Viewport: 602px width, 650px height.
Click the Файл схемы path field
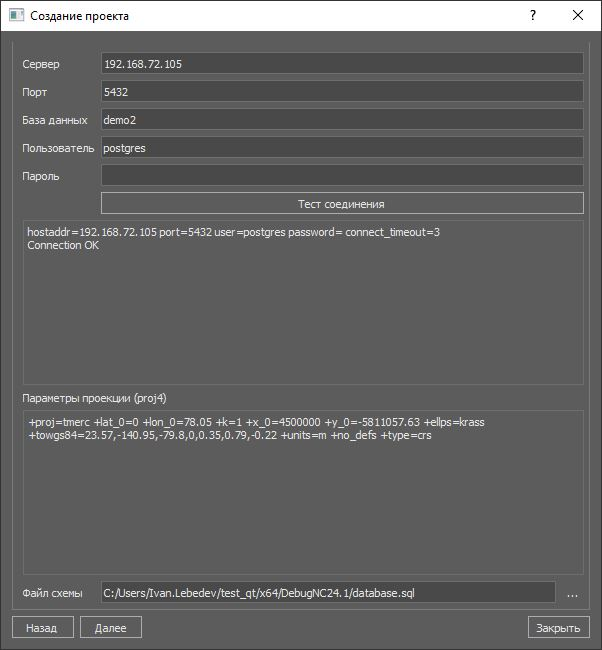click(x=327, y=593)
